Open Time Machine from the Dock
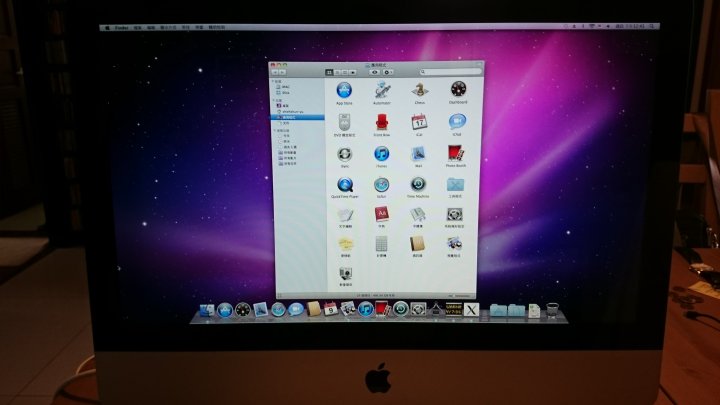 point(400,309)
